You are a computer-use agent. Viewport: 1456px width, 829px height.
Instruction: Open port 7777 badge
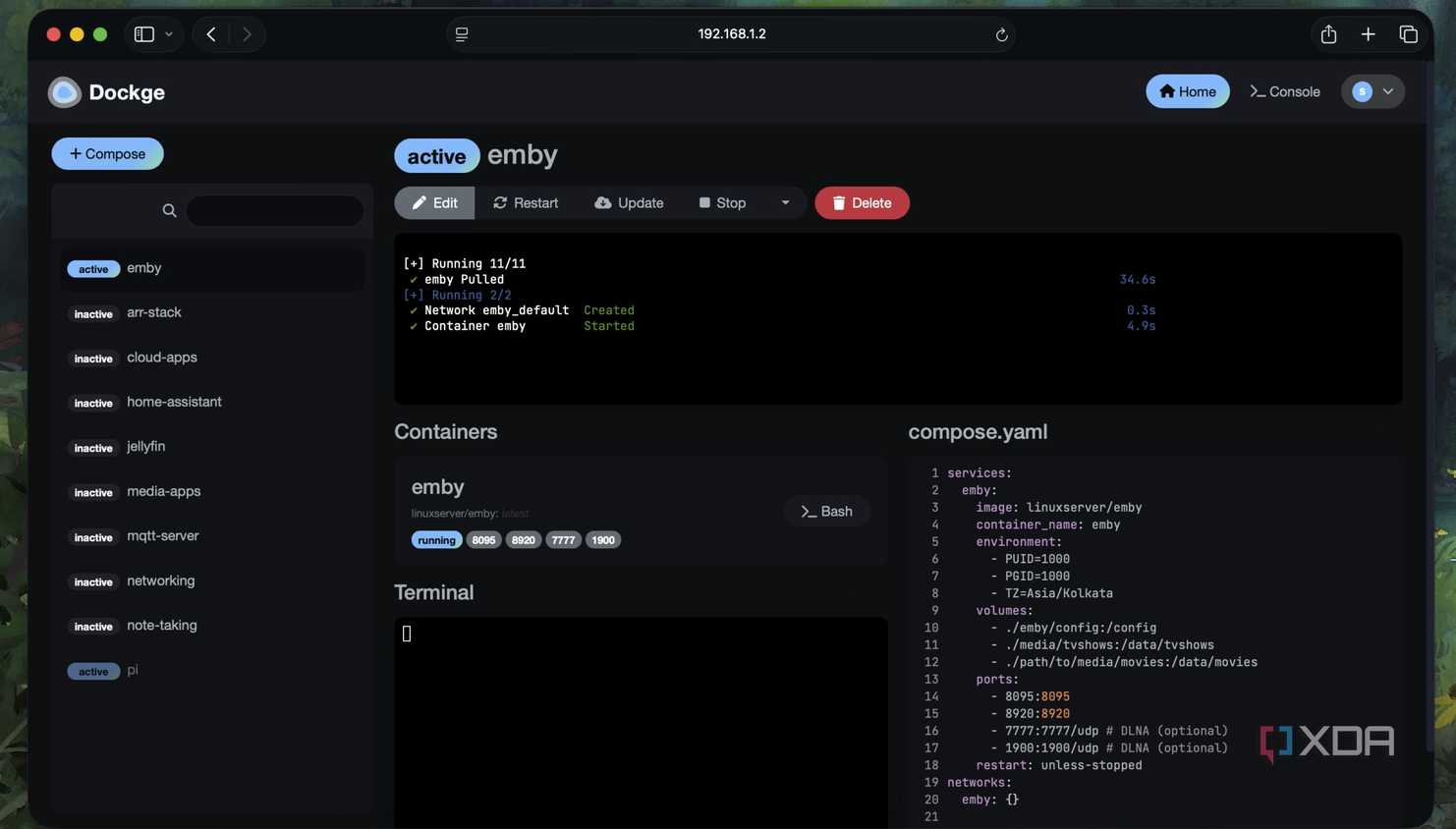pyautogui.click(x=563, y=540)
